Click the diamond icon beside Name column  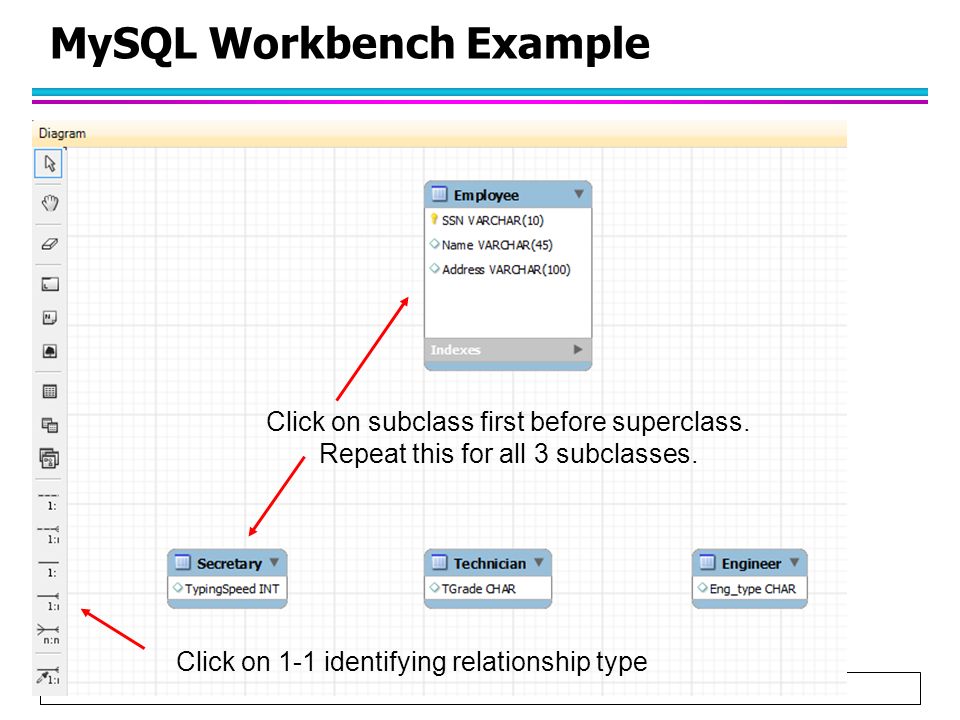tap(435, 244)
